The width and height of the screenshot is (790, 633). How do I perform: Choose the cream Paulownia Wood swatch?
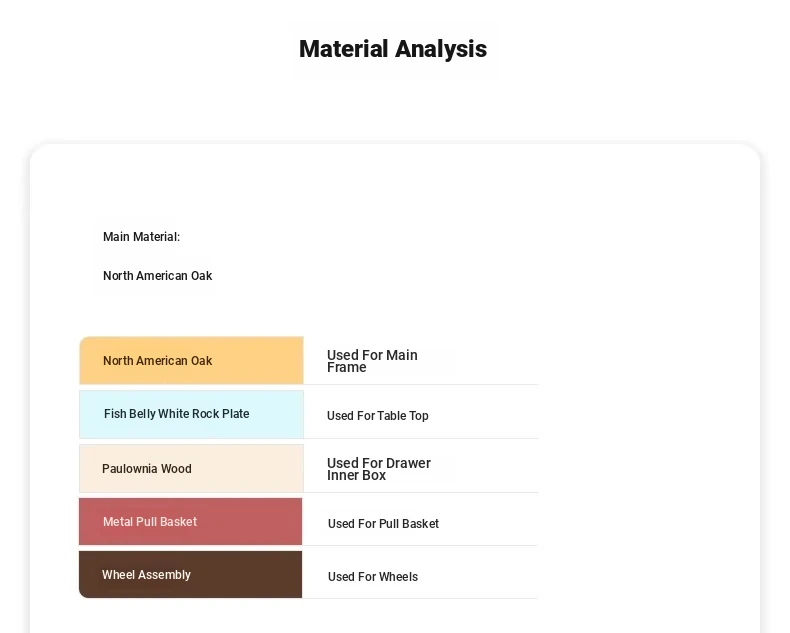click(x=250, y=469)
